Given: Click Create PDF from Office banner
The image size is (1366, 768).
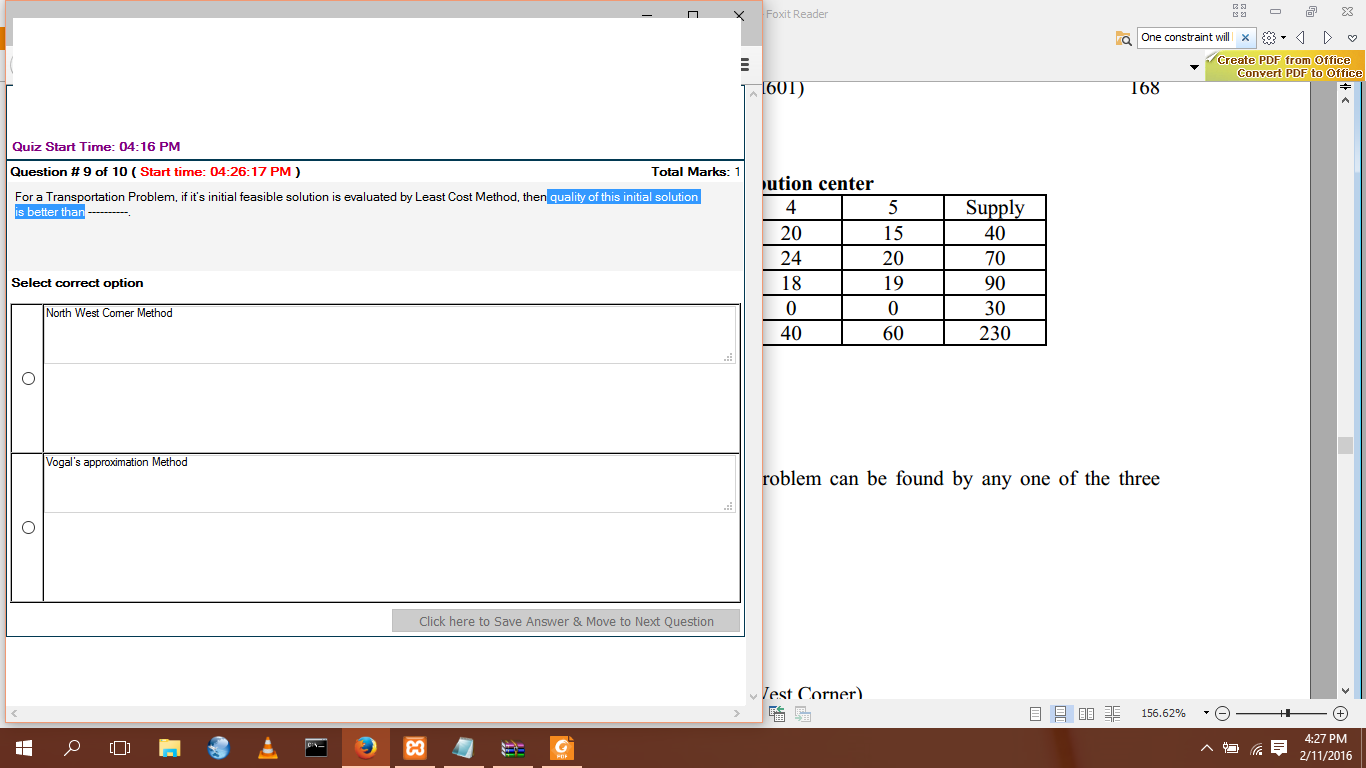Looking at the screenshot, I should pyautogui.click(x=1283, y=60).
